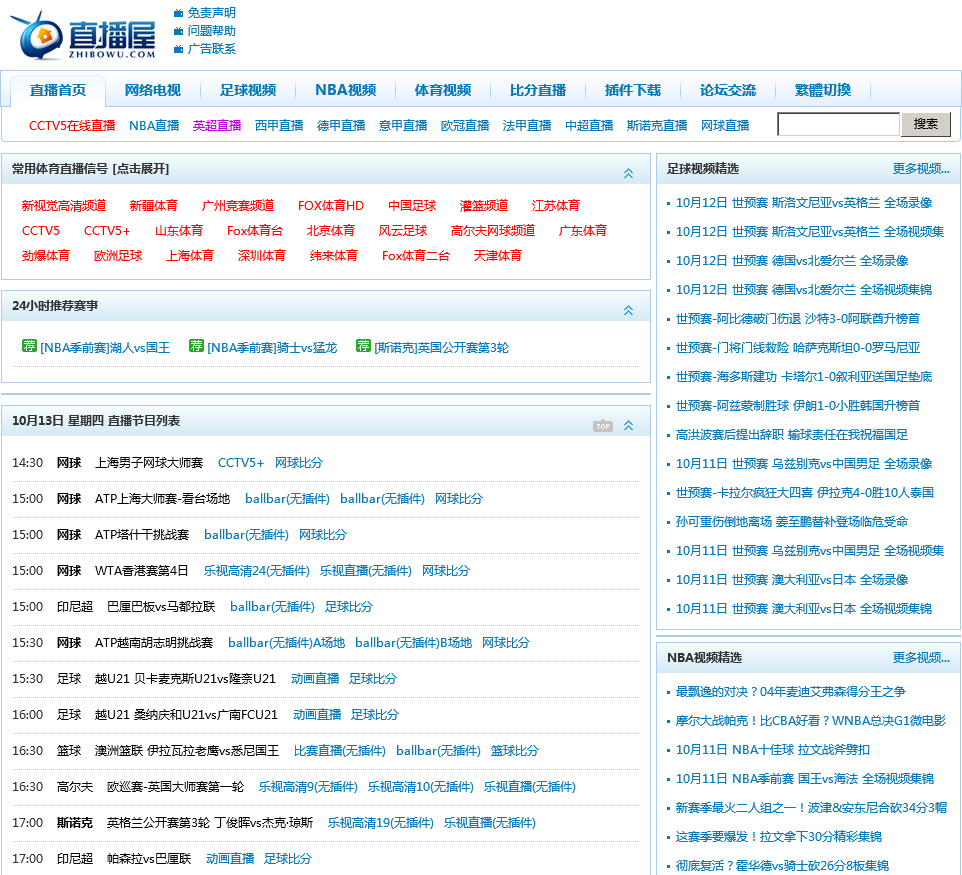This screenshot has height=875, width=962.
Task: Click the green 荐 badge beside 湖人vs国王
Action: [x=29, y=346]
